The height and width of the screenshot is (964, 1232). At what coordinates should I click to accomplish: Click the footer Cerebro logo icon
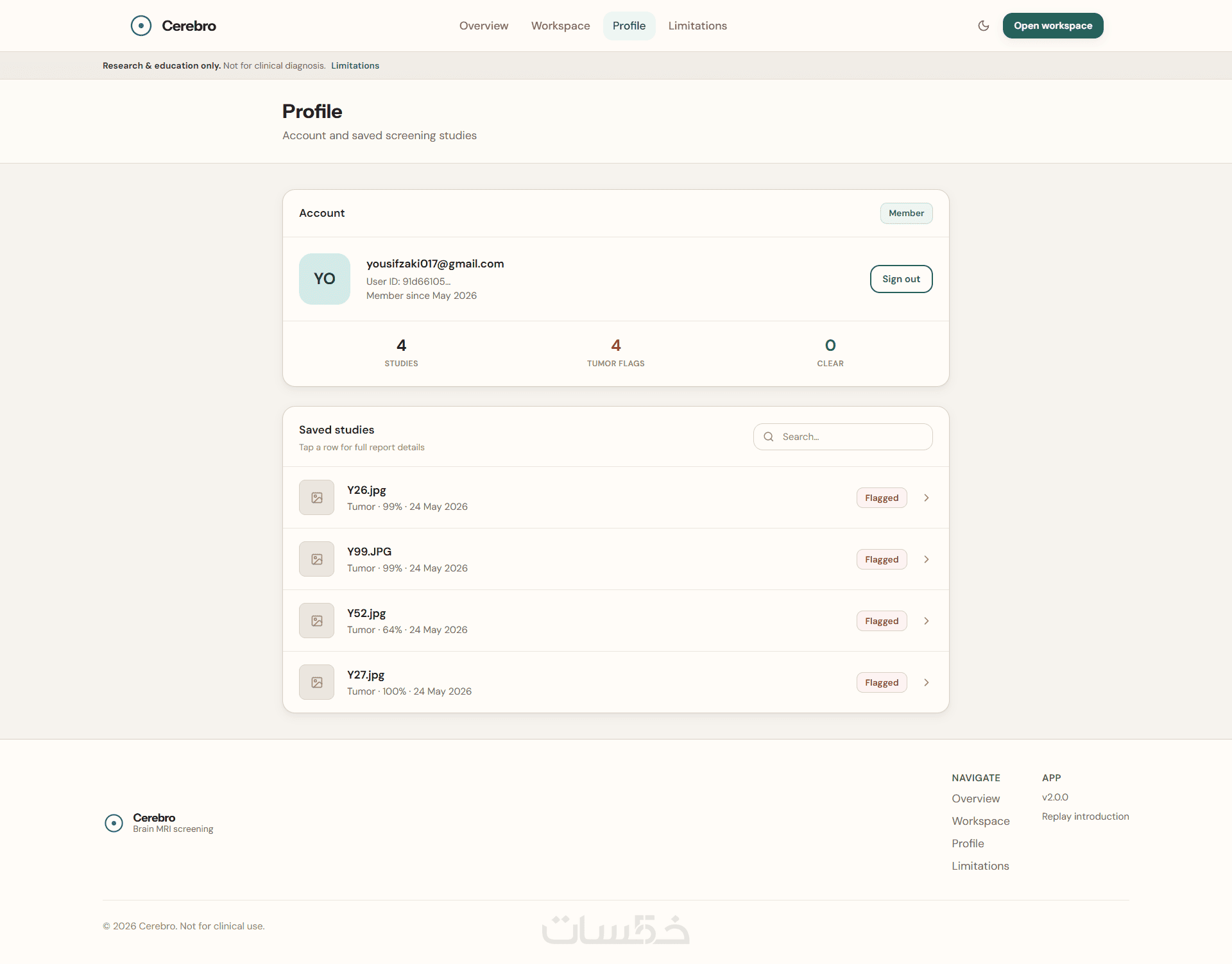click(x=114, y=823)
